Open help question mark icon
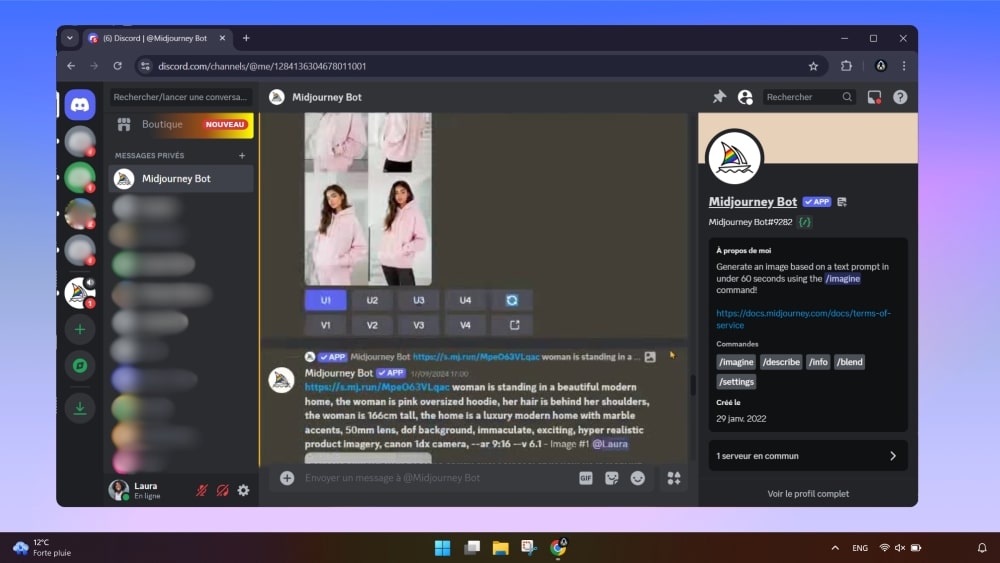The image size is (1000, 563). click(x=900, y=97)
